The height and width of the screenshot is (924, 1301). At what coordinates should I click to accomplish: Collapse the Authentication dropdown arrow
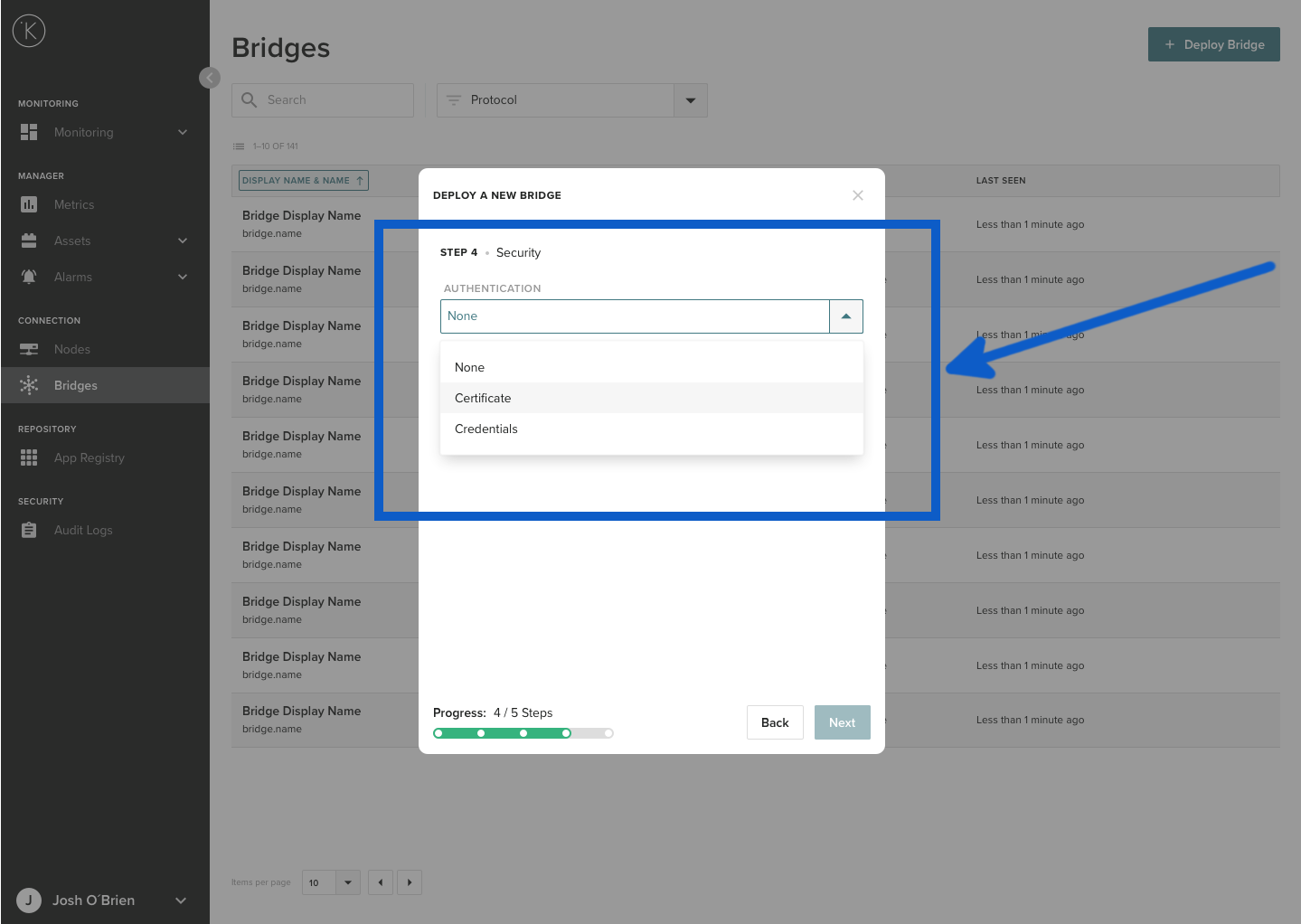(x=845, y=316)
